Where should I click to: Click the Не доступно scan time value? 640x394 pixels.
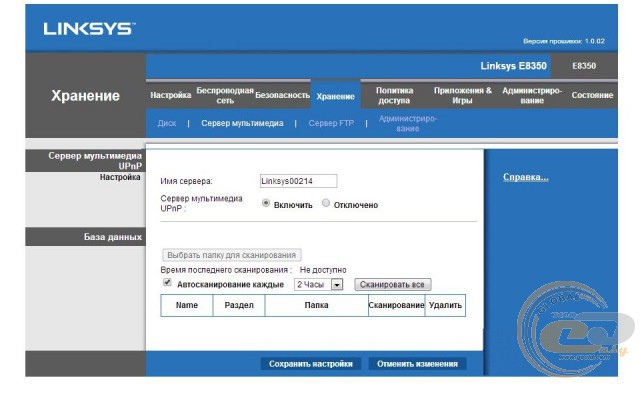click(323, 270)
